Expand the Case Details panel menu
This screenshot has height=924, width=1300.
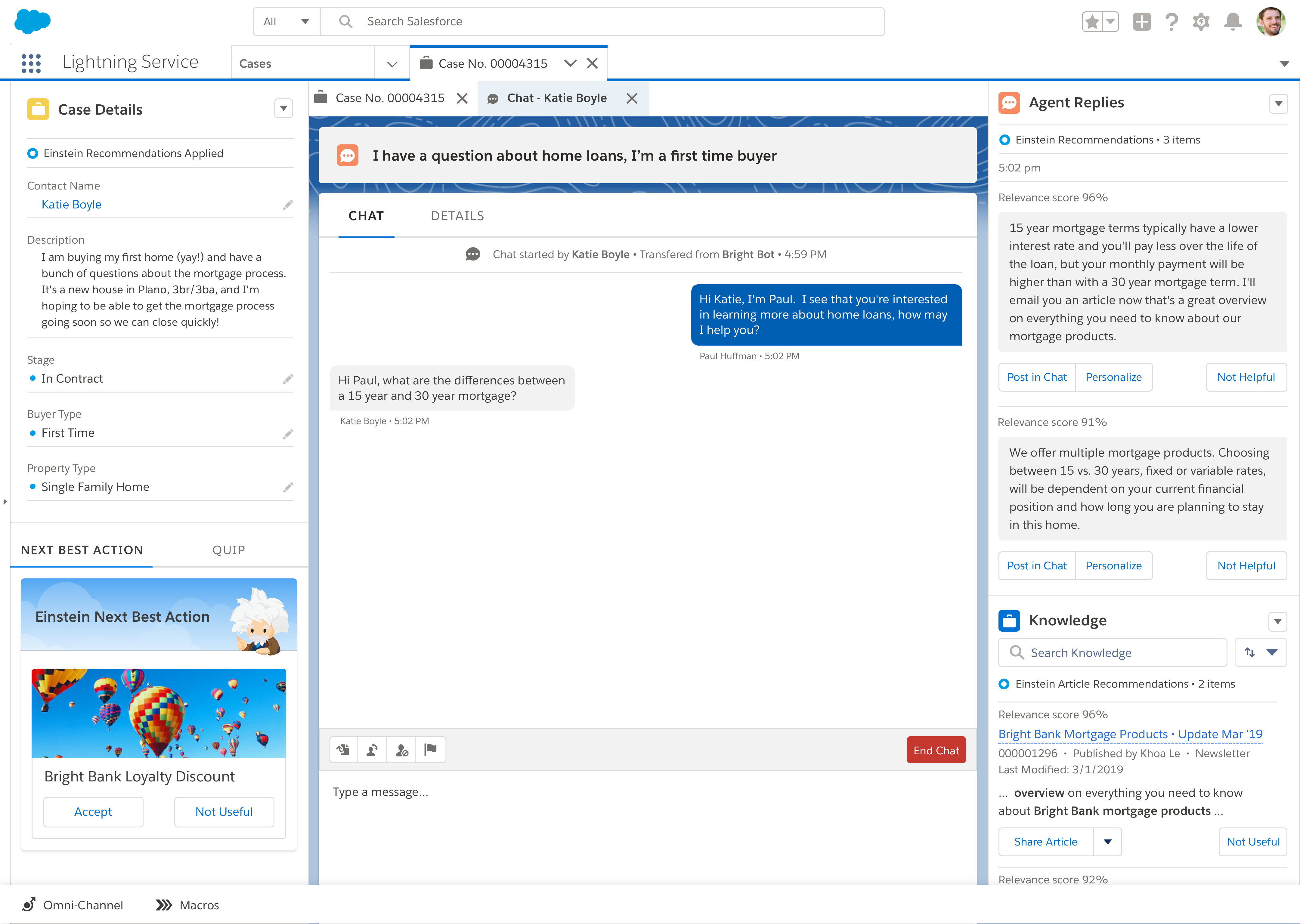(283, 109)
